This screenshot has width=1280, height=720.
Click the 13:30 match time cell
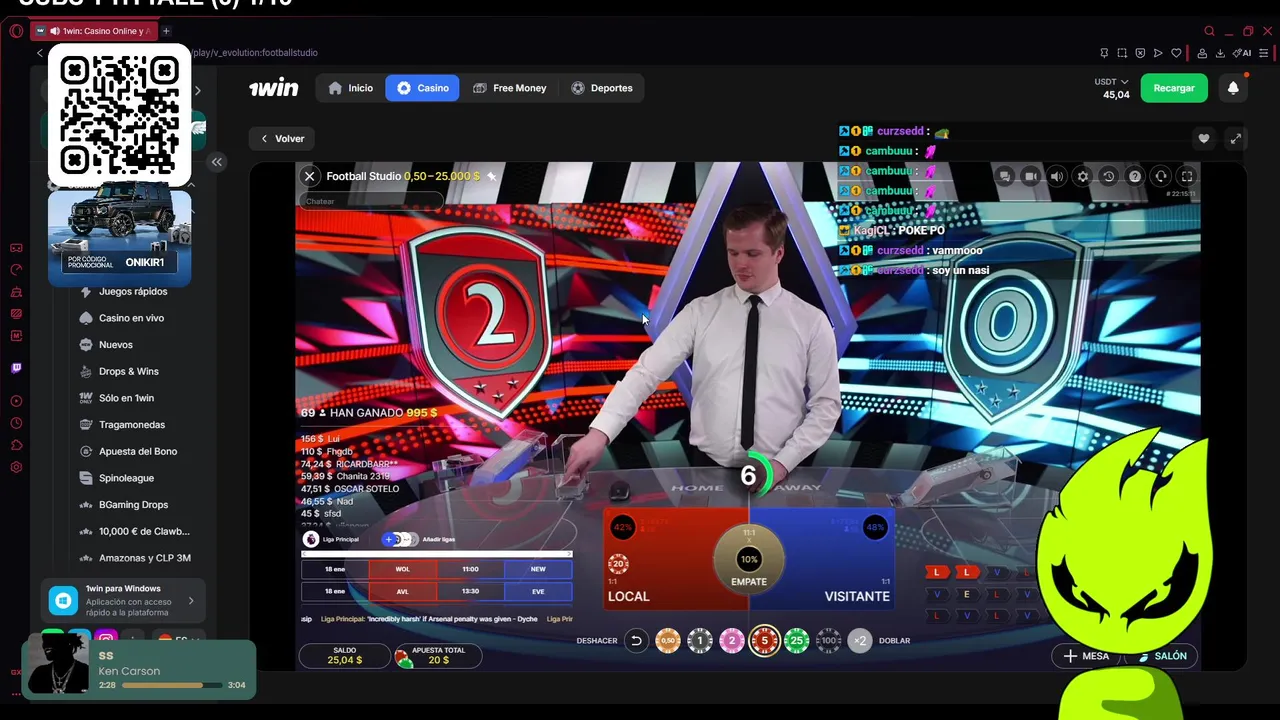pyautogui.click(x=470, y=591)
